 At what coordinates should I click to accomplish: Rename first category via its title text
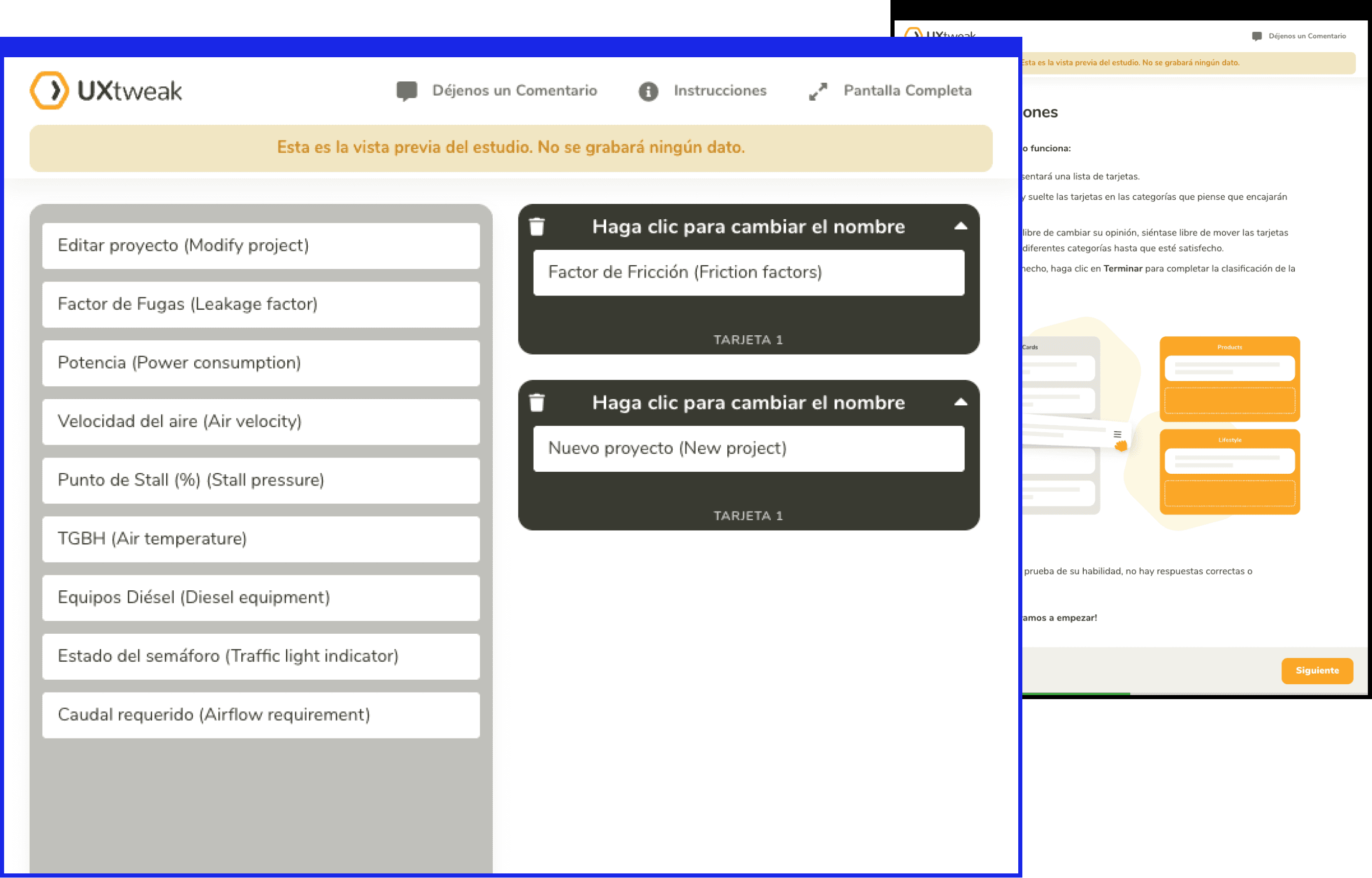click(748, 227)
